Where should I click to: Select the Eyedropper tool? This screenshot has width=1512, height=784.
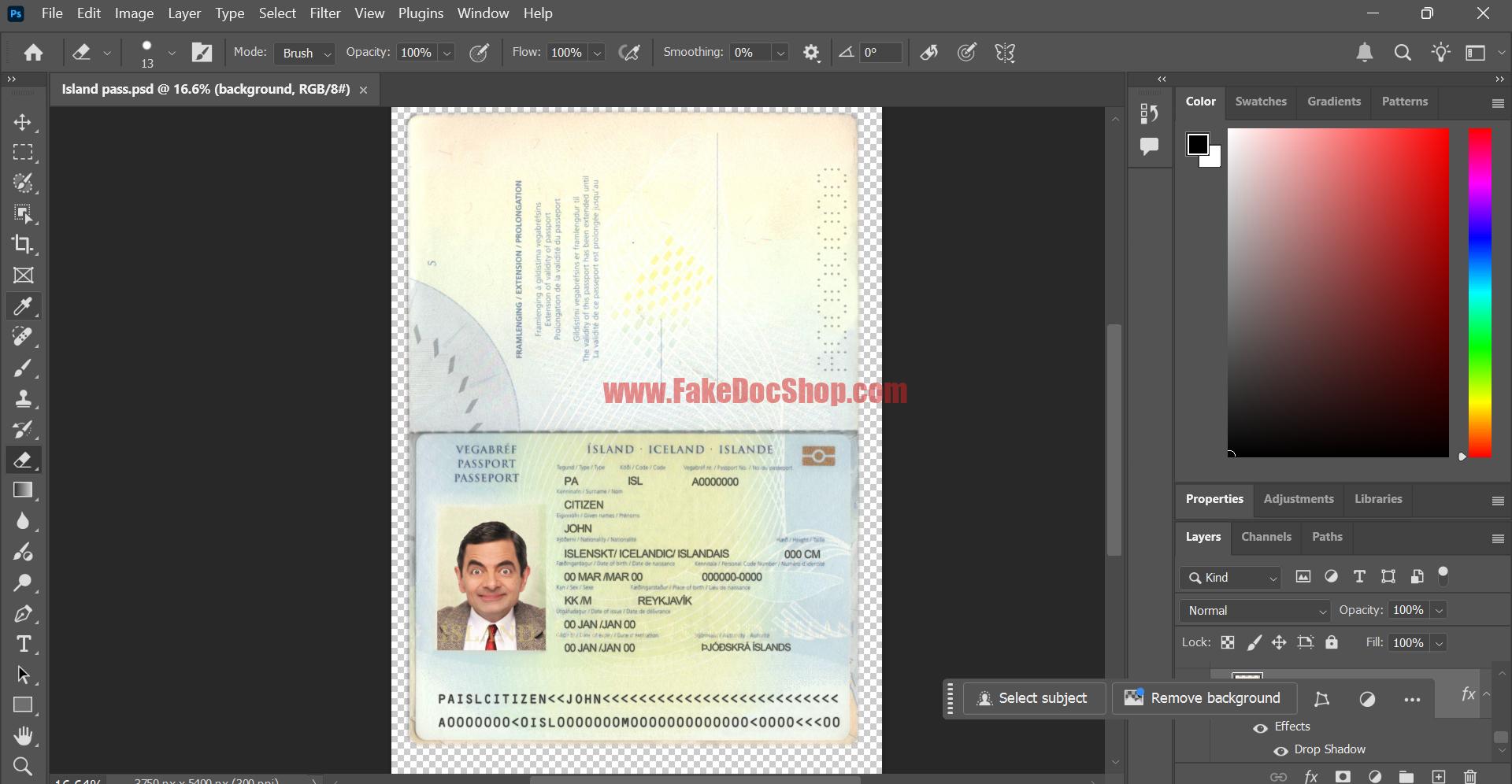coord(23,306)
